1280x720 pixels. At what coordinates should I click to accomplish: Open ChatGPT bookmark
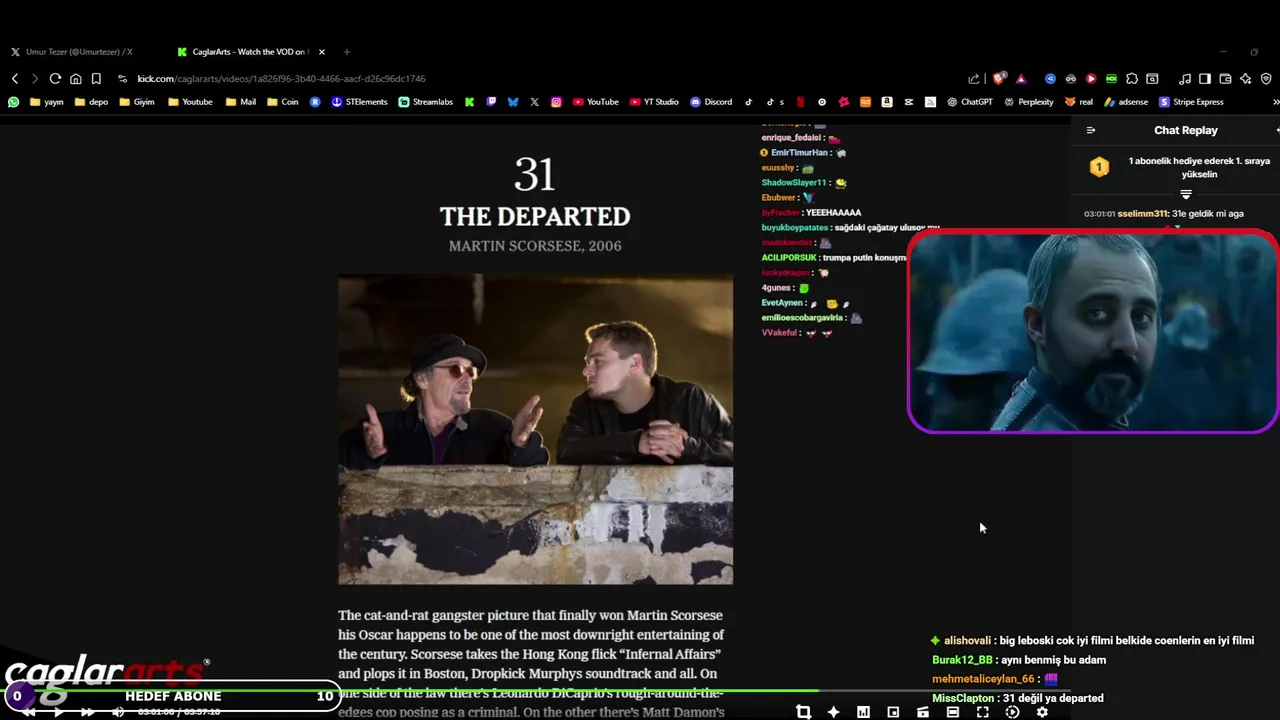(x=970, y=102)
